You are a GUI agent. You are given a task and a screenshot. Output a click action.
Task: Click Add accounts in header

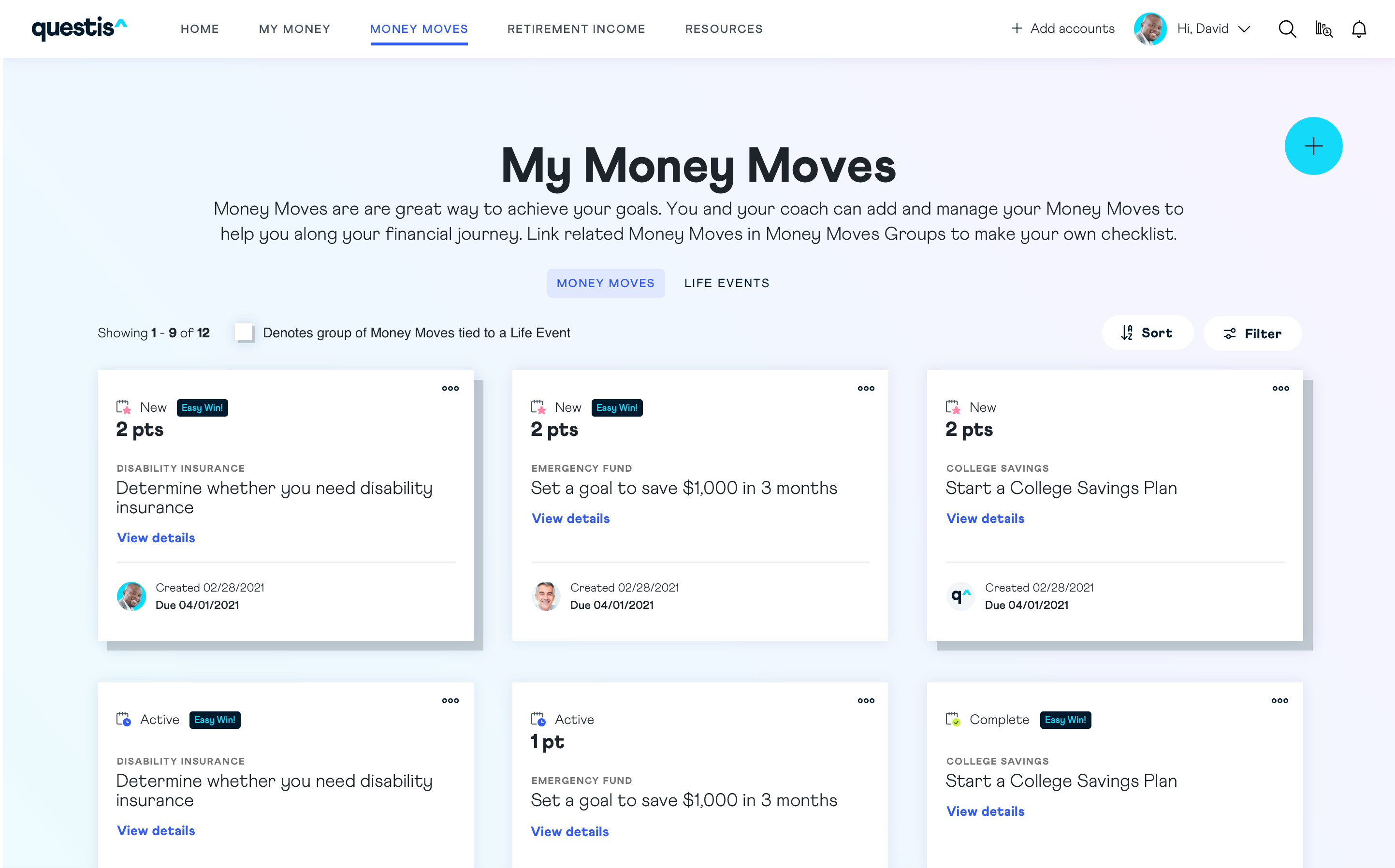1062,29
